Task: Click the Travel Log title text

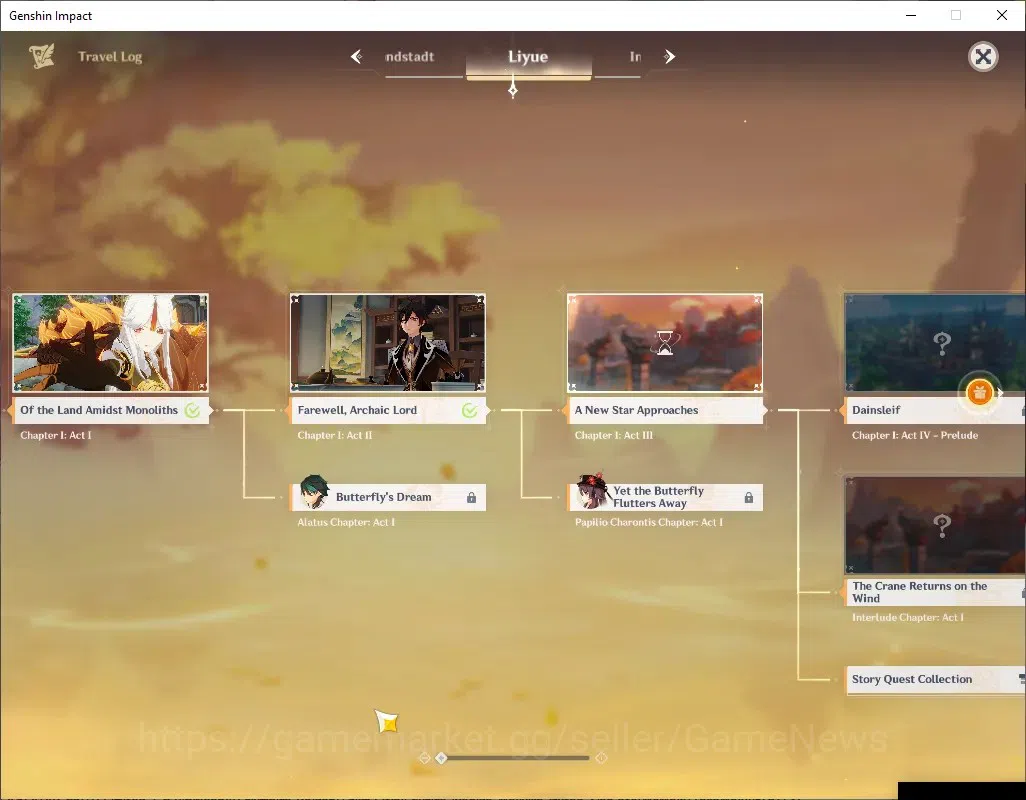Action: [x=110, y=57]
